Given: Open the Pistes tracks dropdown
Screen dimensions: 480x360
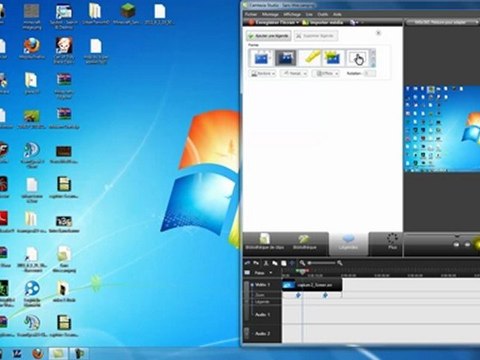Looking at the screenshot, I should pos(263,273).
